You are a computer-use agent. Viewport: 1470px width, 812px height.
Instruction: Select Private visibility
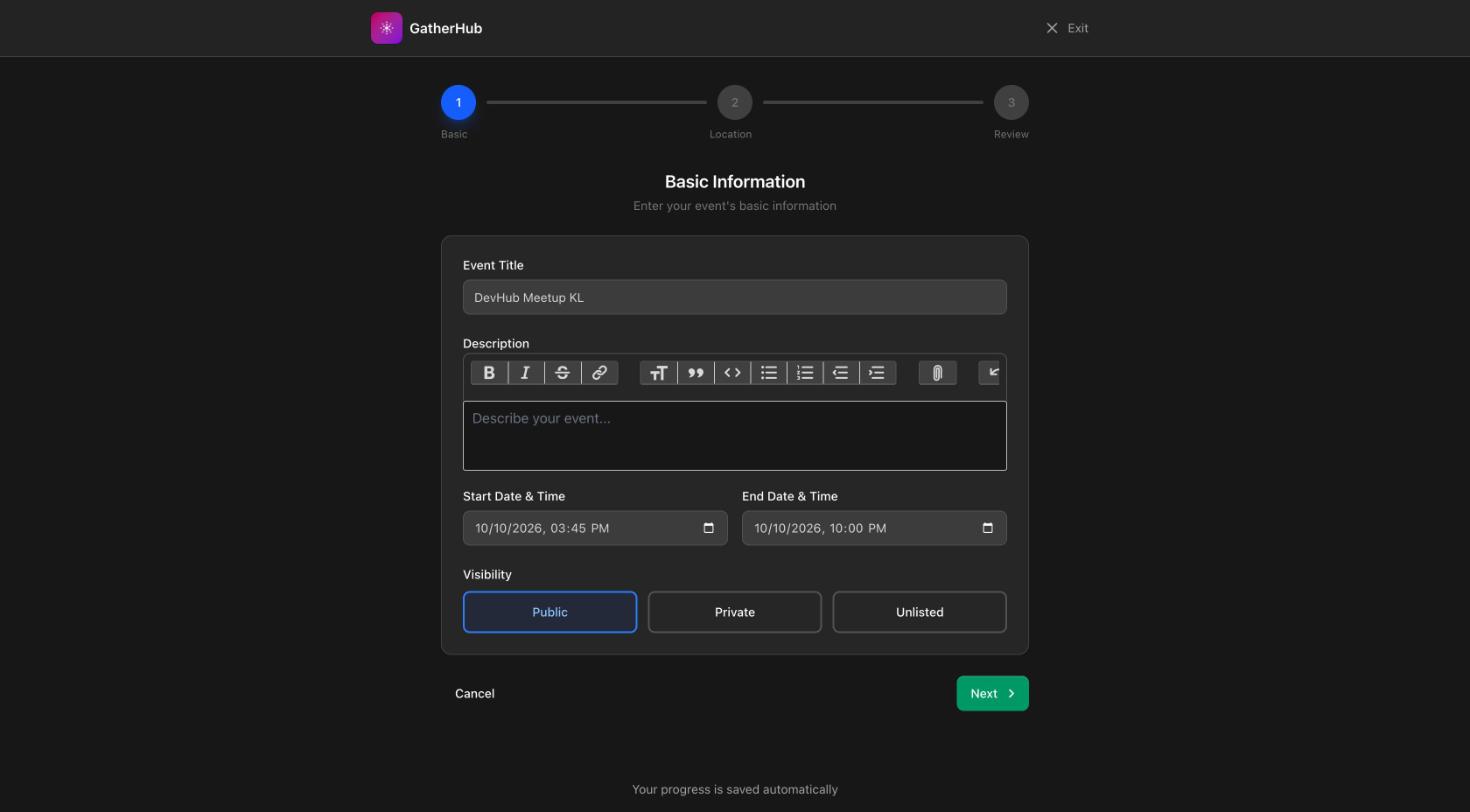point(735,612)
